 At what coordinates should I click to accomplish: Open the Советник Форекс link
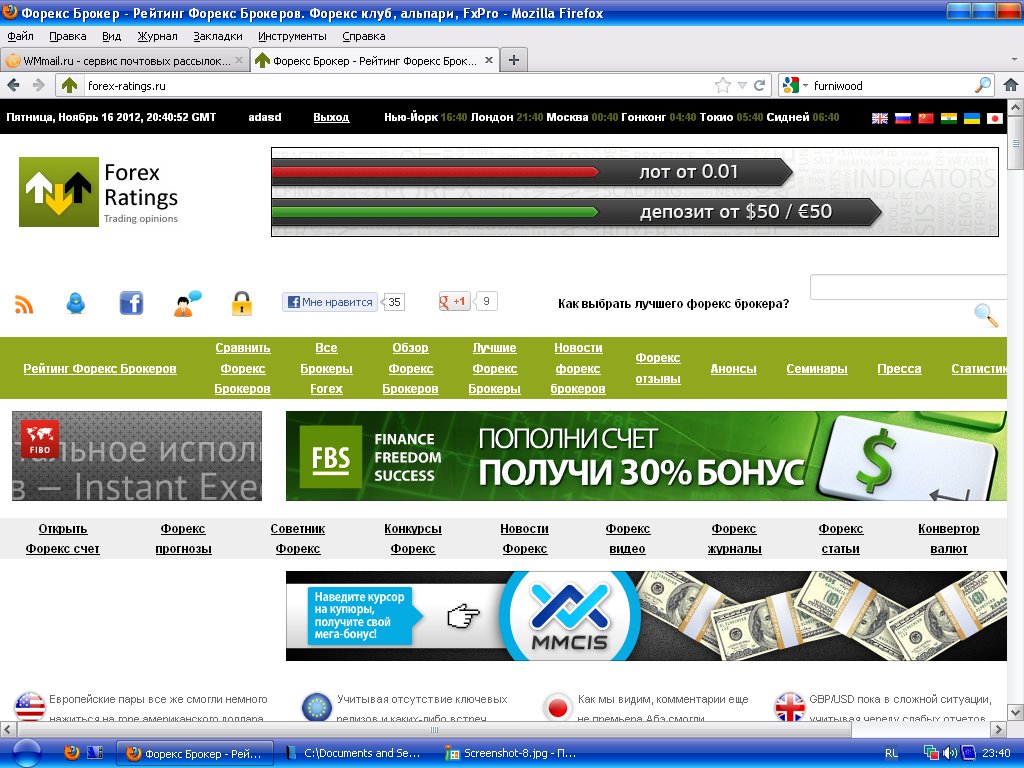click(298, 539)
